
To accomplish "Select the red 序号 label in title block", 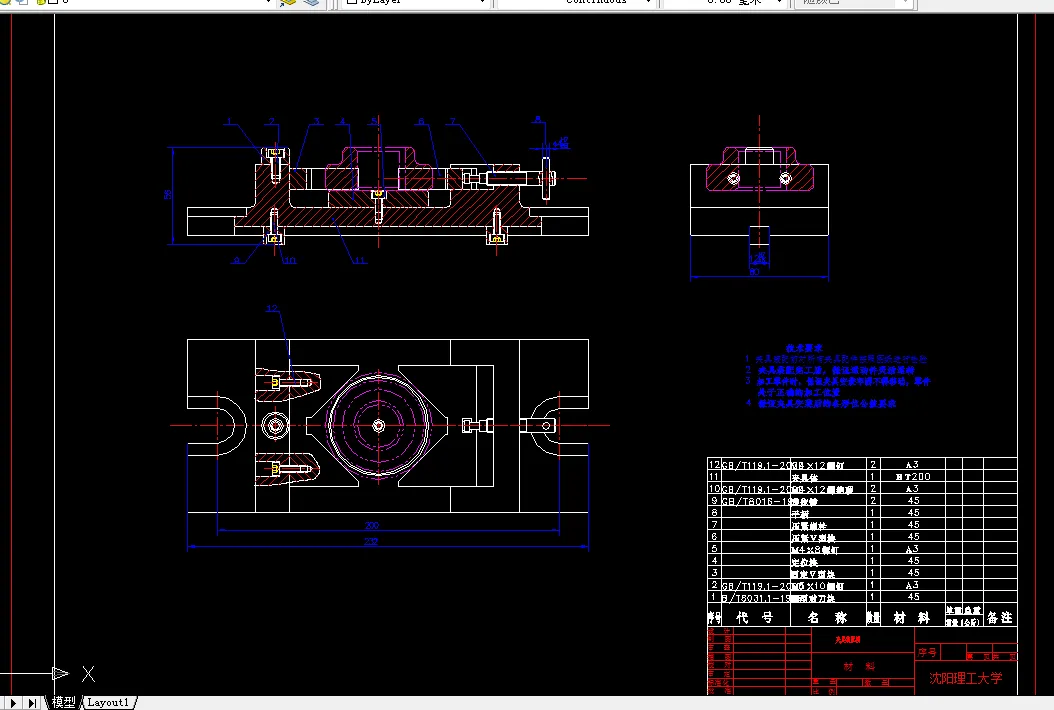I will click(928, 652).
